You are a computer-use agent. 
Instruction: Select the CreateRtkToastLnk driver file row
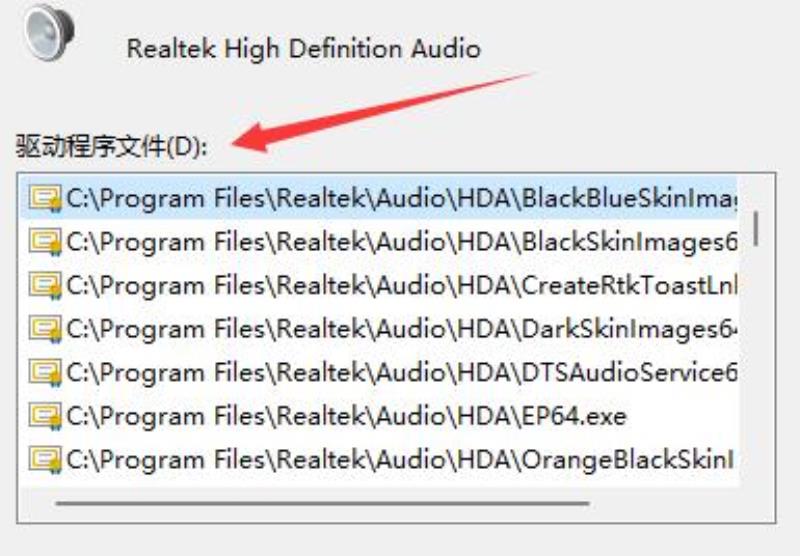[381, 286]
